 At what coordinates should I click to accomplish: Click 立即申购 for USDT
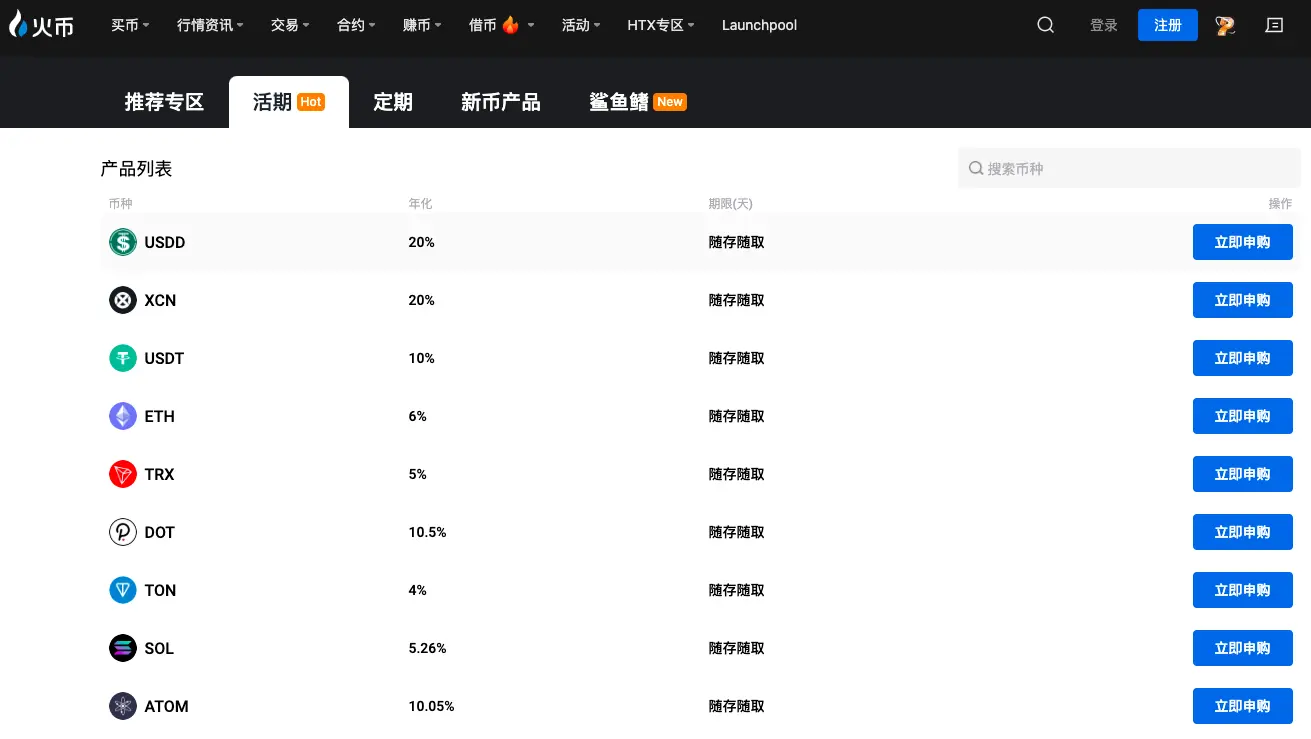click(x=1242, y=358)
